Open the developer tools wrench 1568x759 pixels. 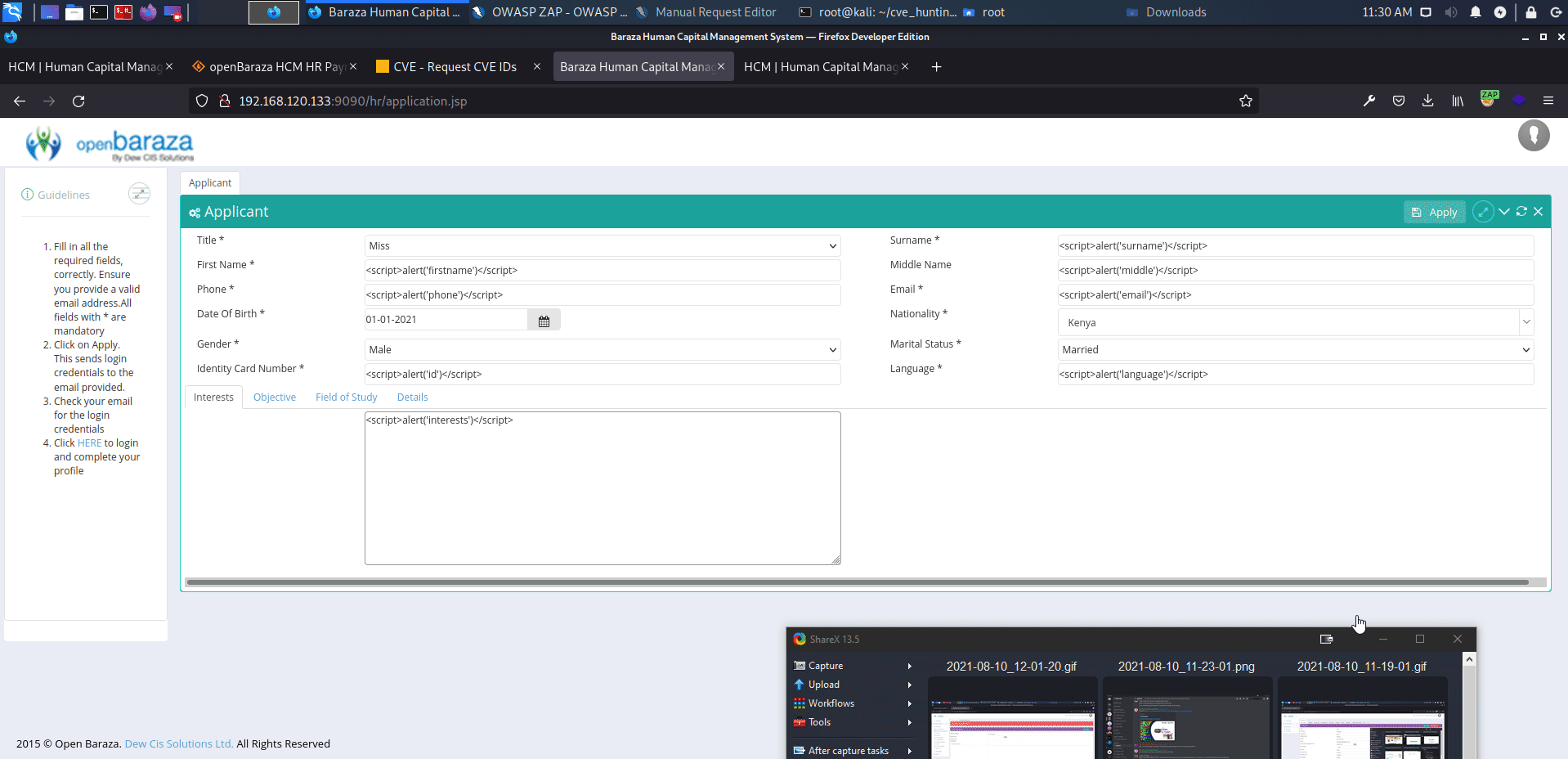coord(1369,101)
